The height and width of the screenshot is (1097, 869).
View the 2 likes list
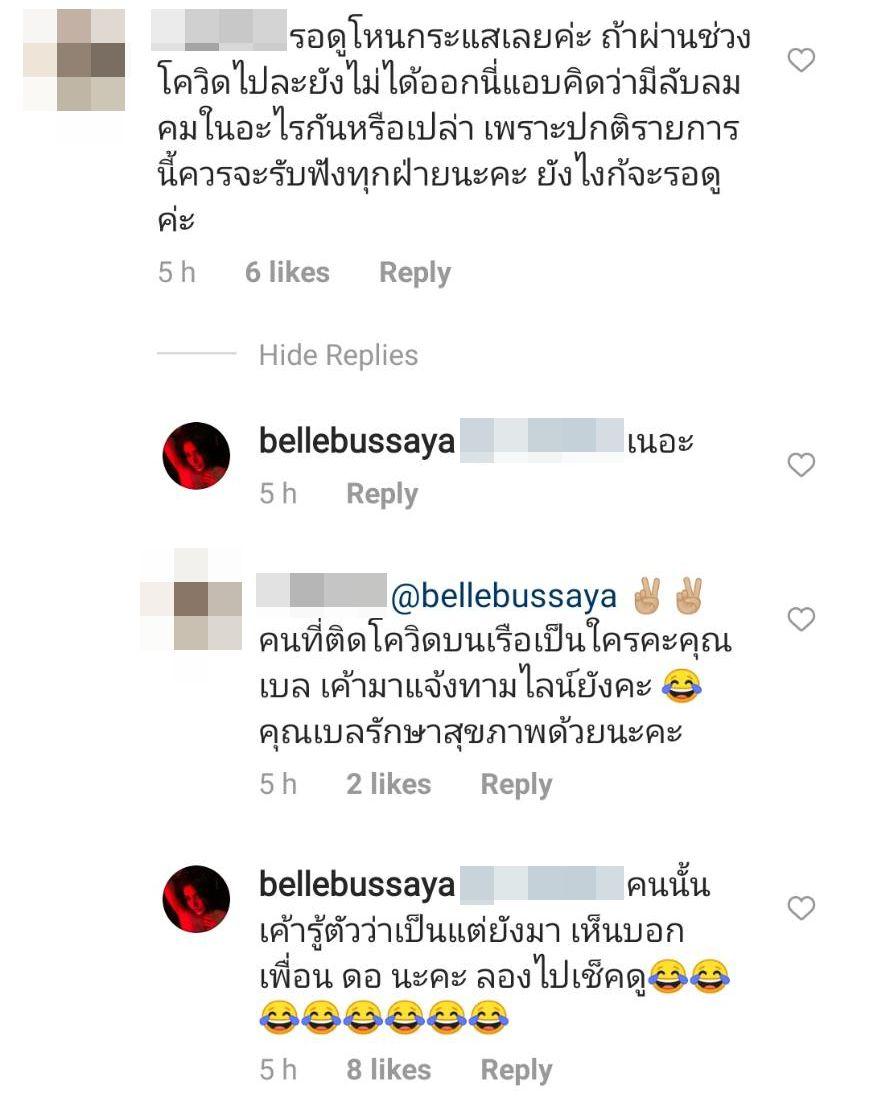tap(389, 784)
